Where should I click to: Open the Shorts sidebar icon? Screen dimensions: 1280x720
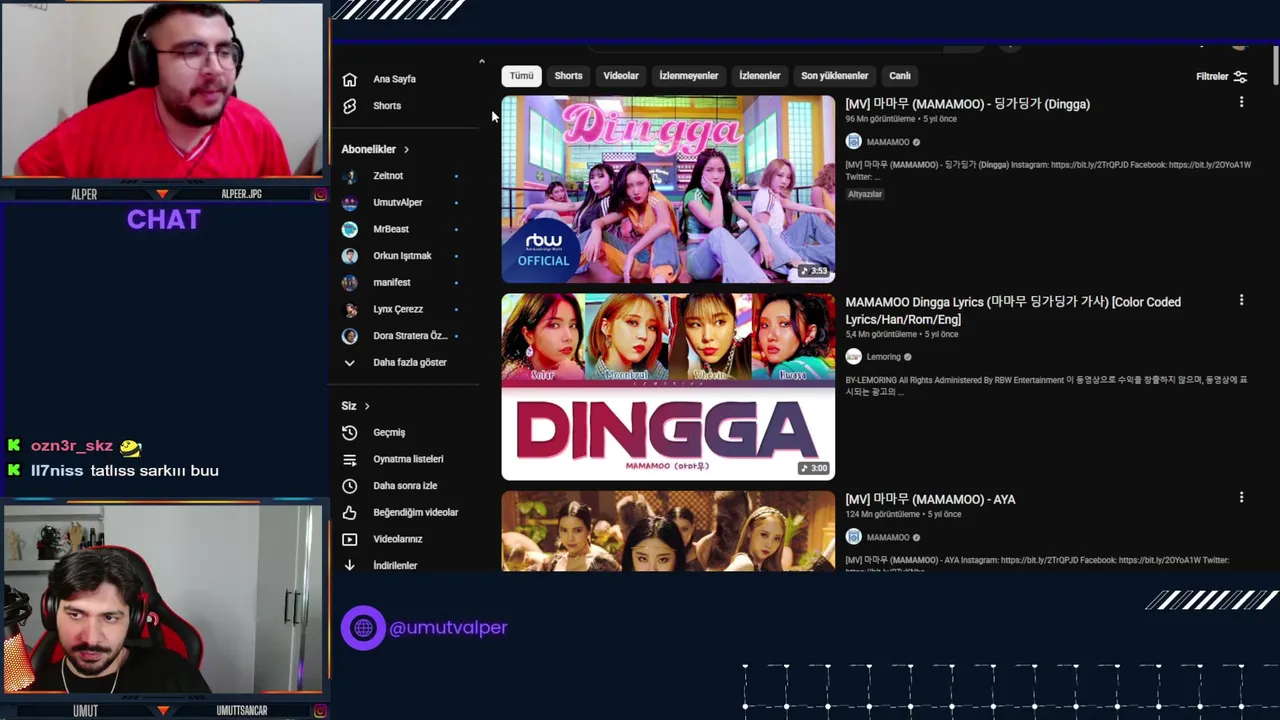coord(349,106)
